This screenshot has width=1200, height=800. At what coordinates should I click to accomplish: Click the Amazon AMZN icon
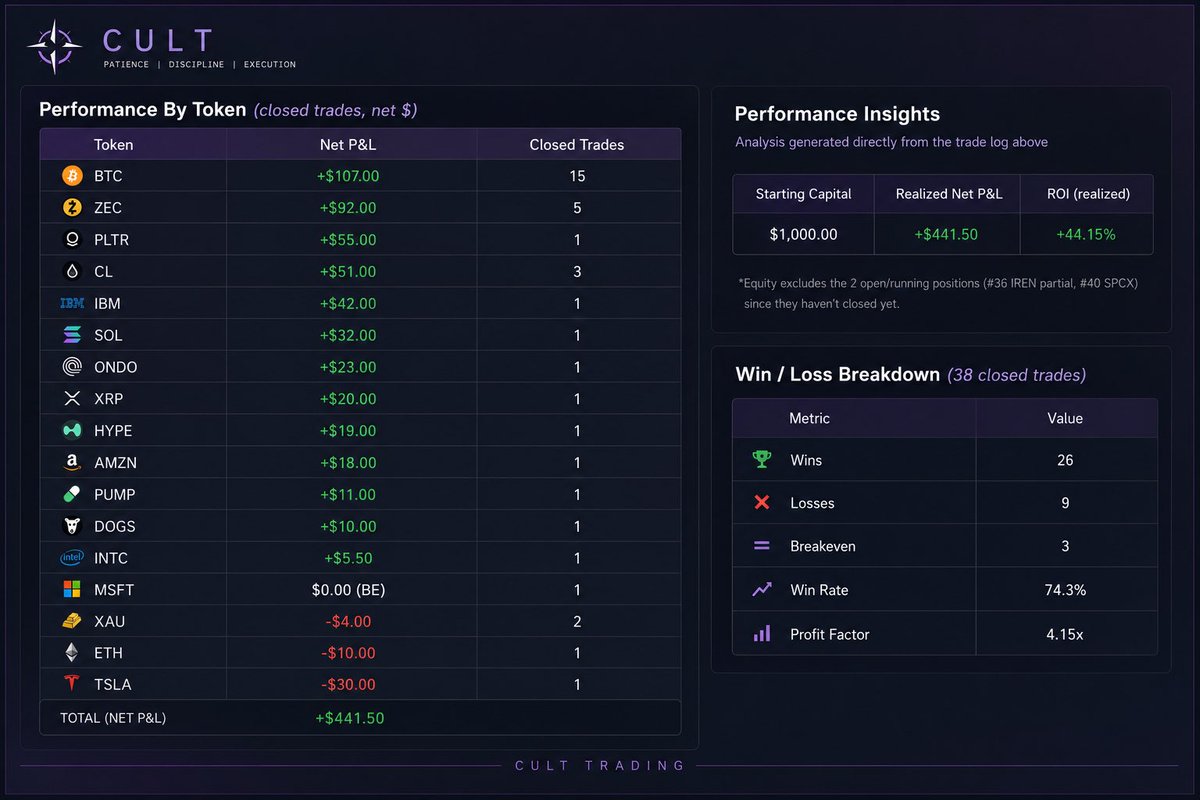click(72, 463)
